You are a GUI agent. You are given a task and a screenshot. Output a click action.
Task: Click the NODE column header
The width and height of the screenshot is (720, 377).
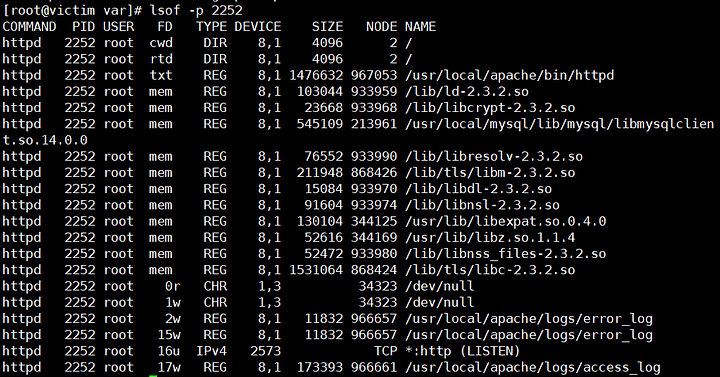(x=382, y=27)
